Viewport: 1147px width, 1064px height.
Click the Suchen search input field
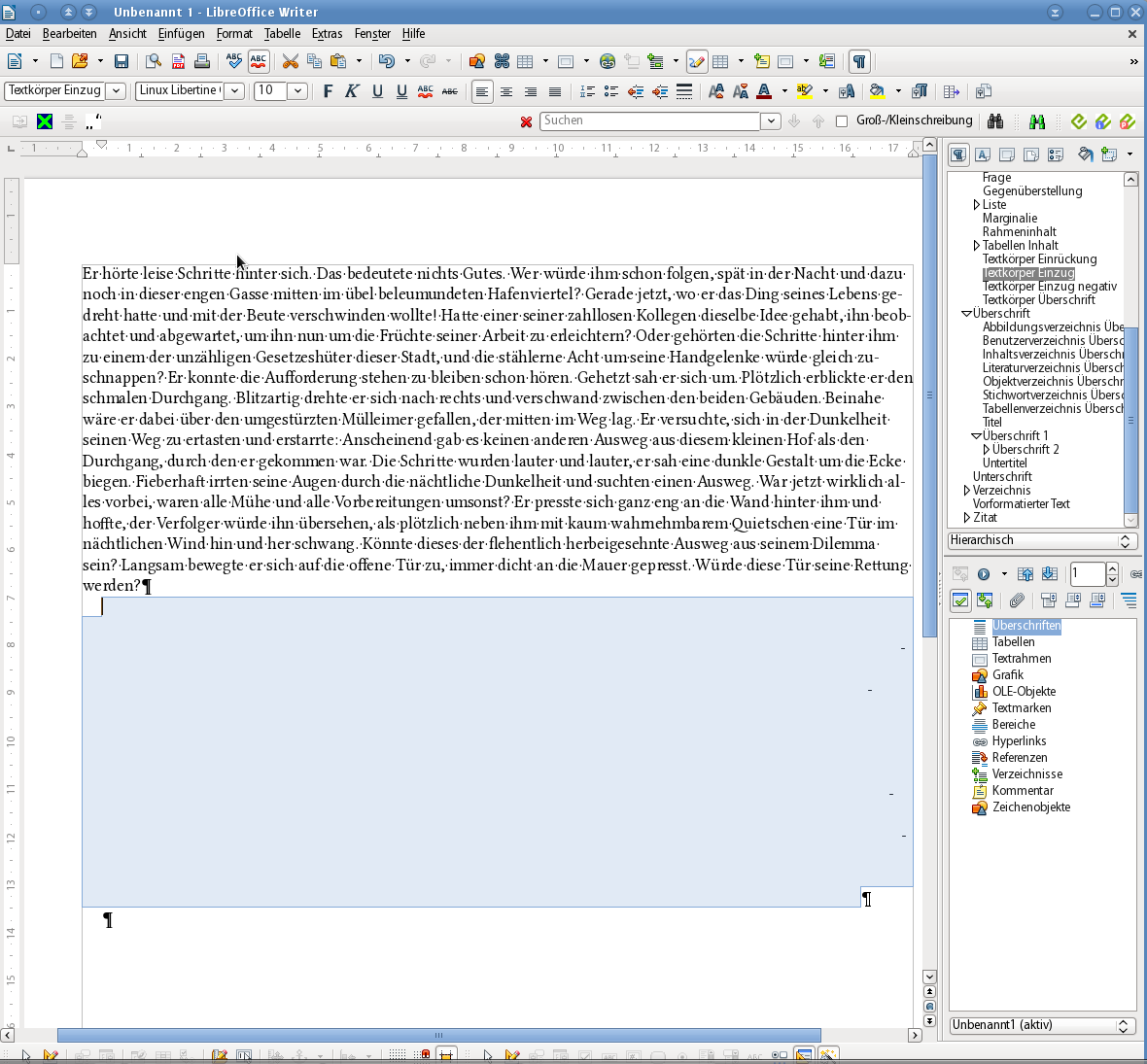coord(649,121)
